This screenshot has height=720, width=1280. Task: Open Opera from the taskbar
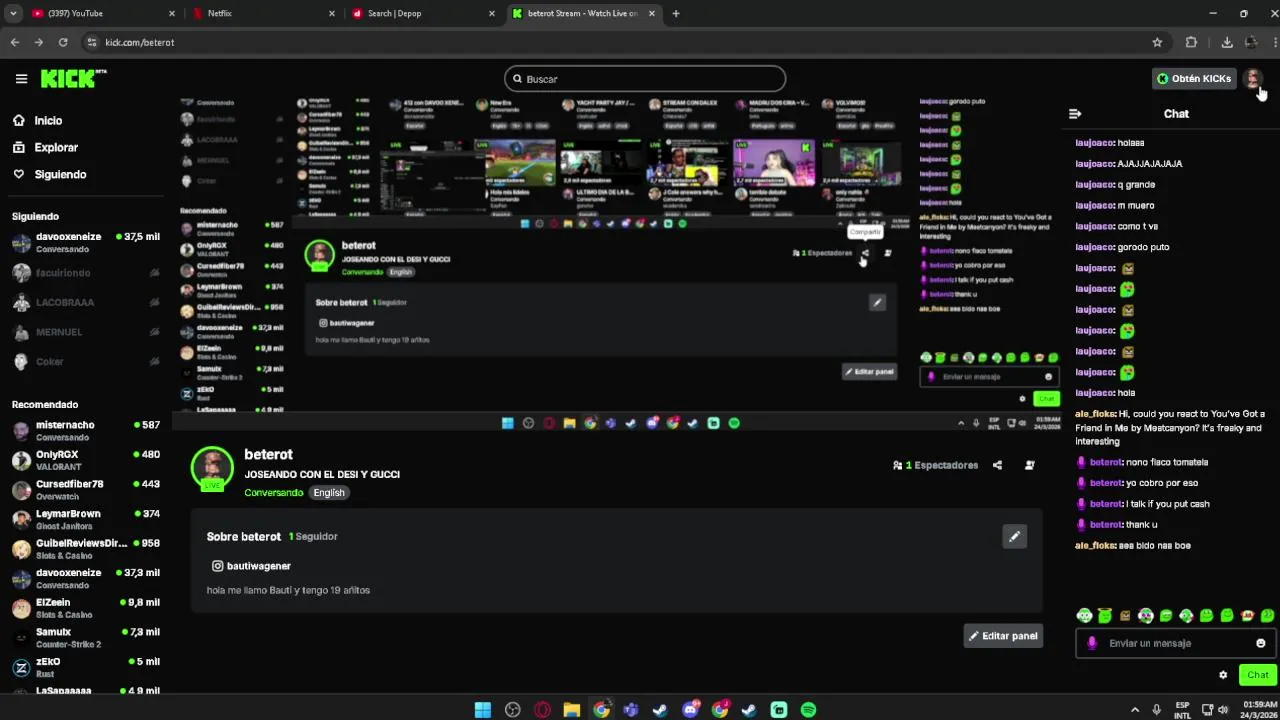[x=542, y=710]
